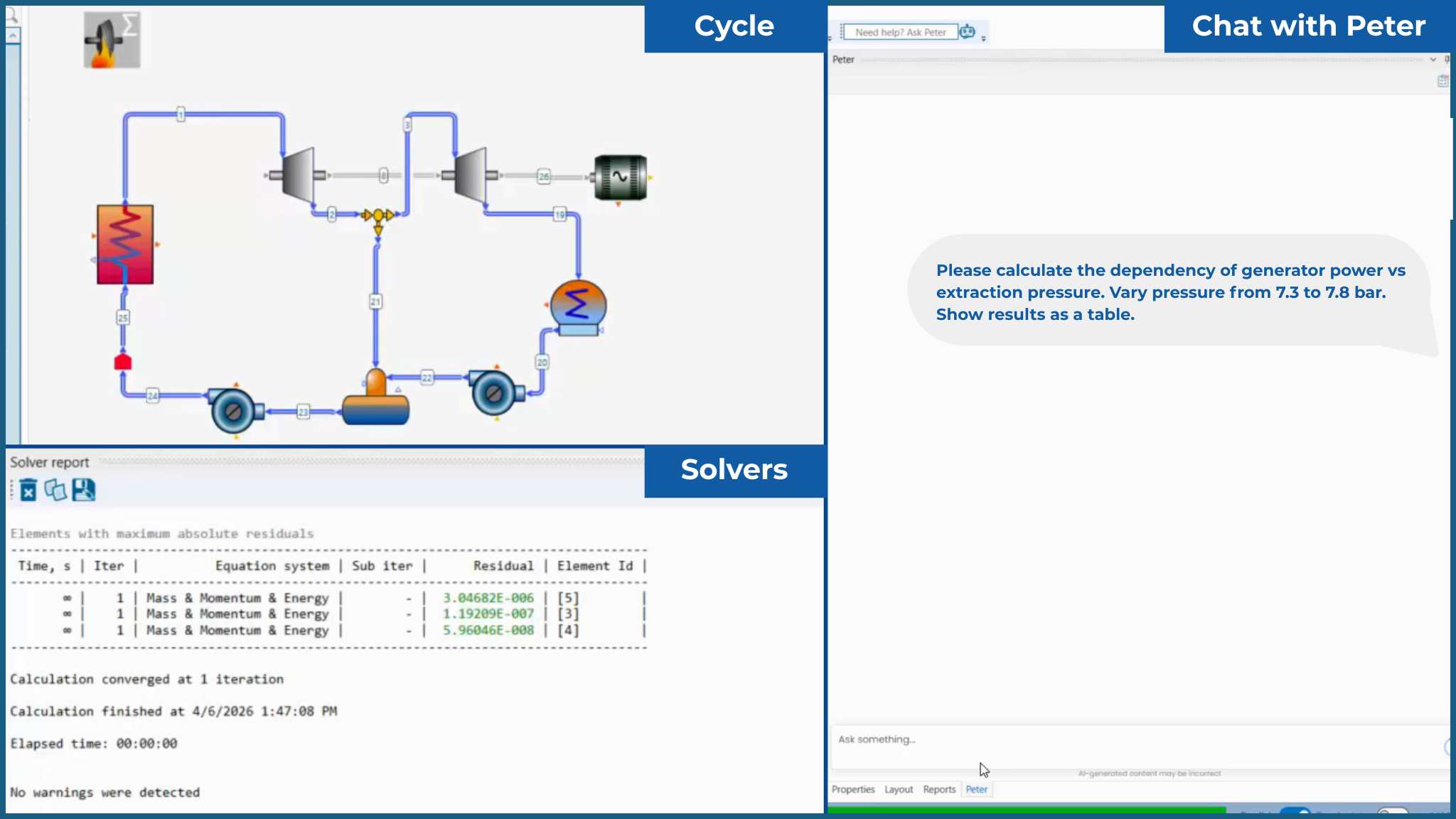This screenshot has height=819, width=1456.
Task: Select the electric generator component
Action: pos(621,177)
